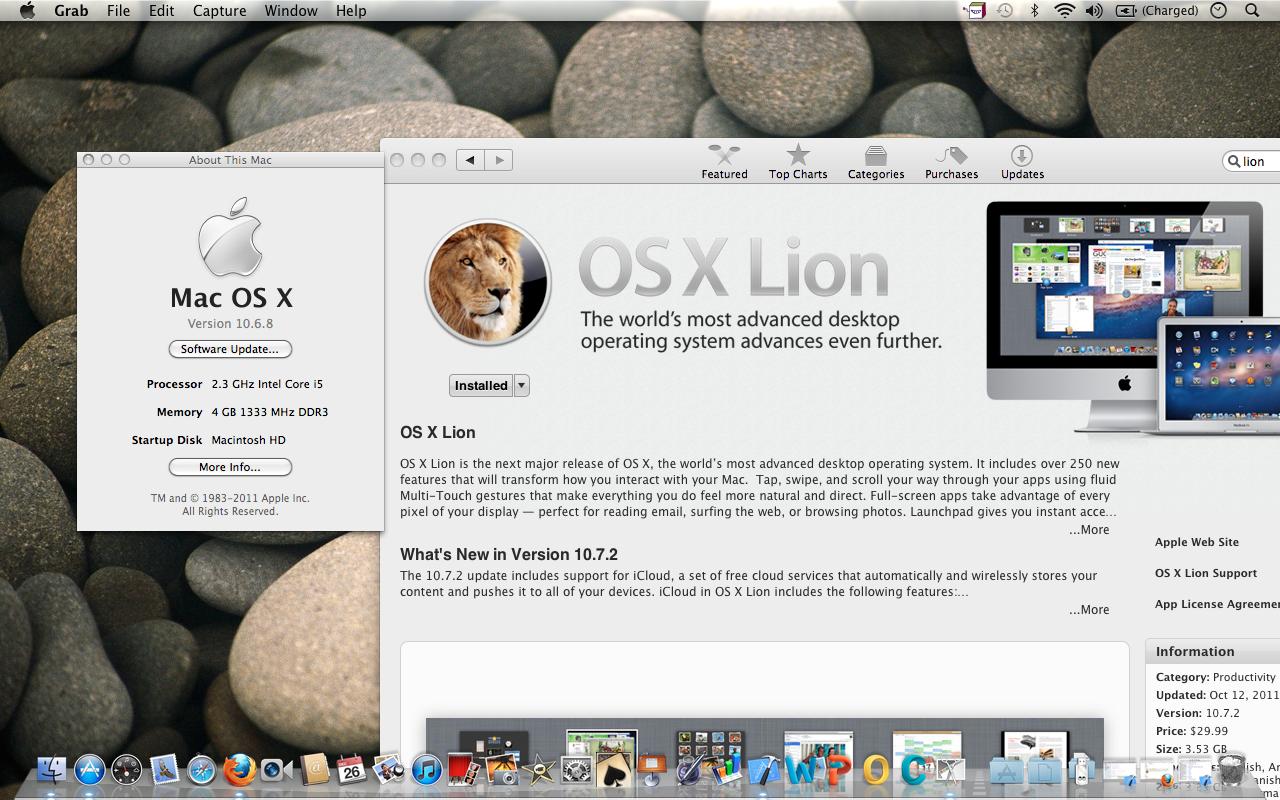Open Spotlight search in menu bar
Screen dimensions: 1280x800
(1252, 11)
